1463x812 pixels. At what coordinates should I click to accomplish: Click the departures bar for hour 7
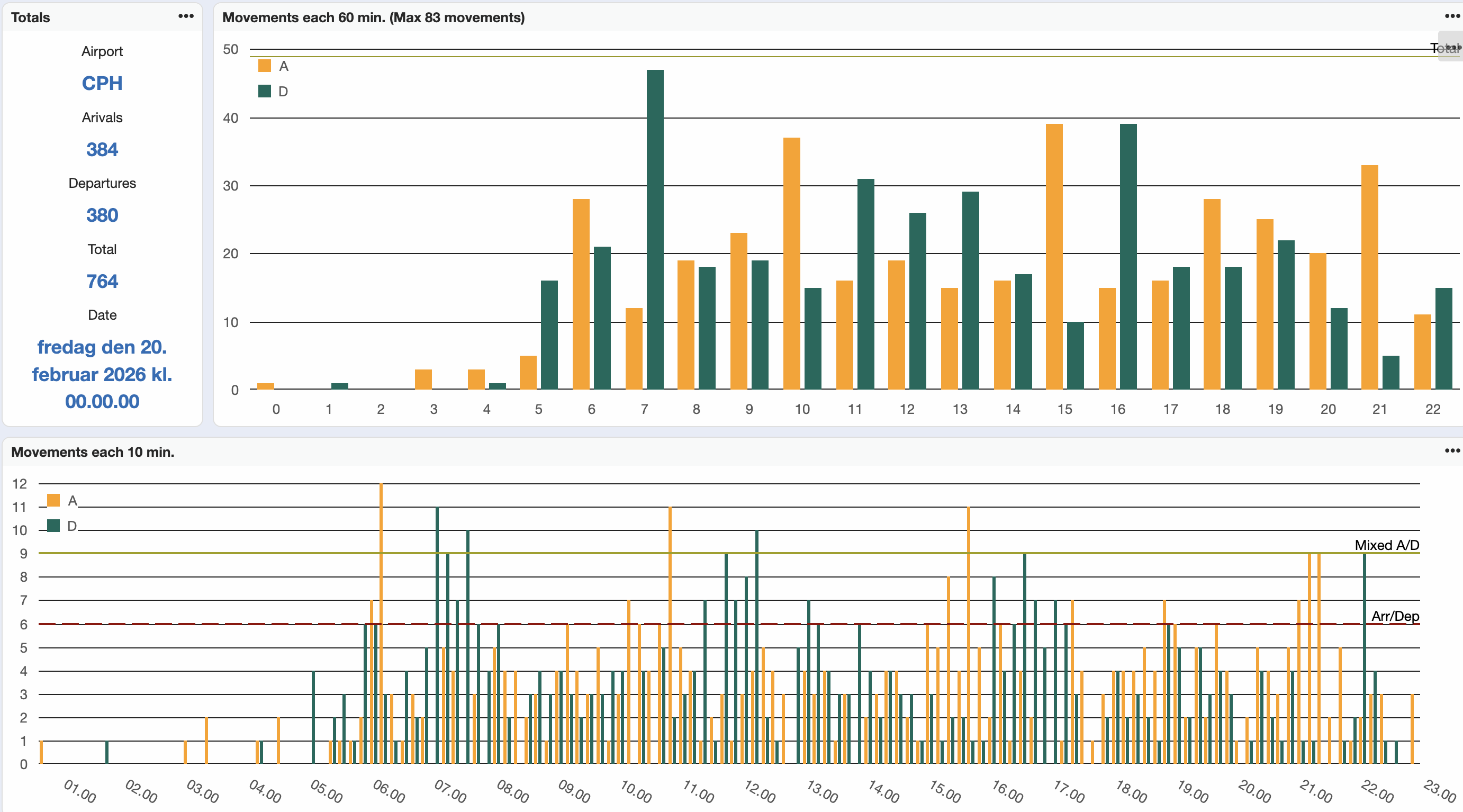click(655, 229)
